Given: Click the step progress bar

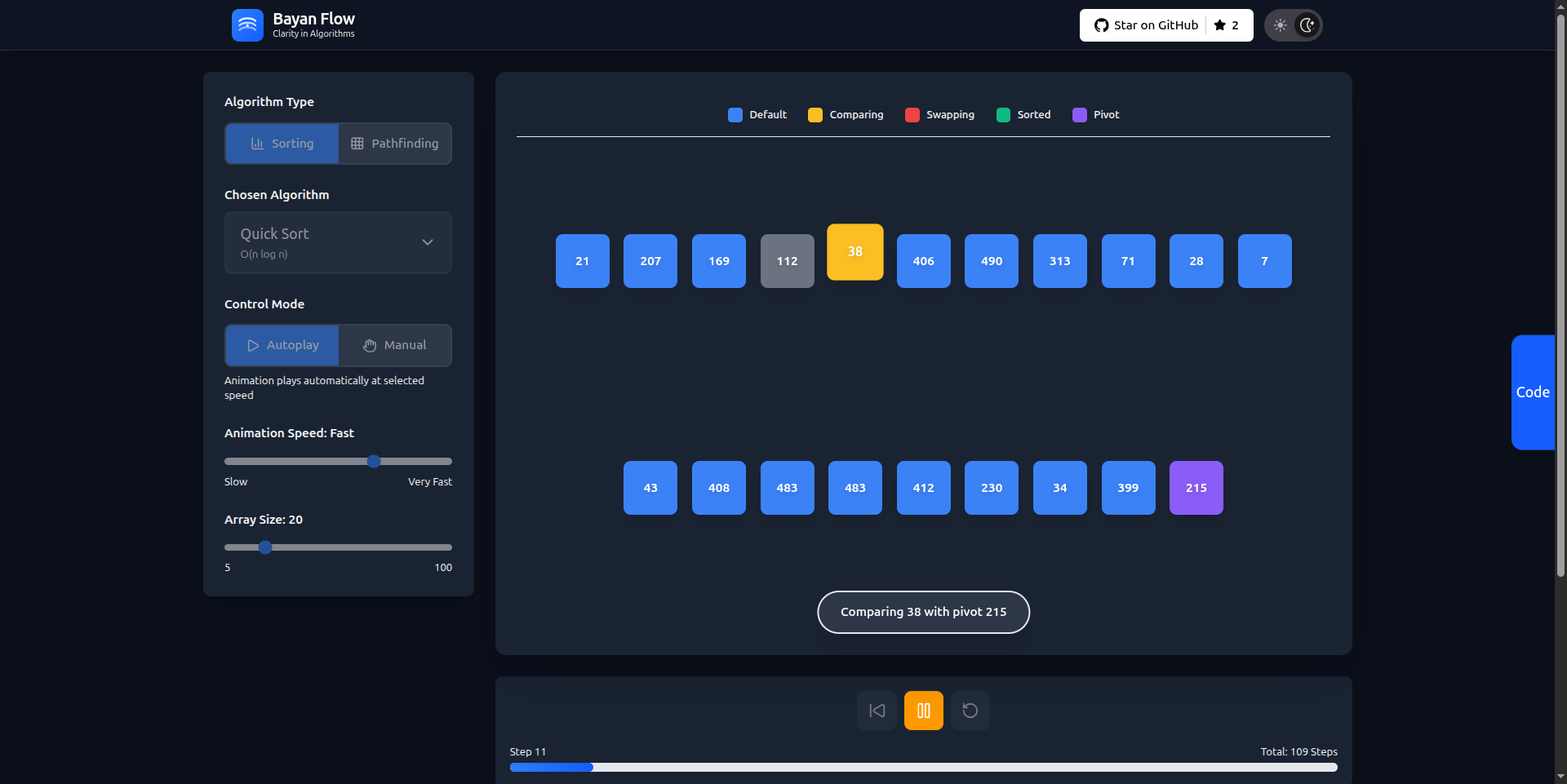Looking at the screenshot, I should [923, 767].
